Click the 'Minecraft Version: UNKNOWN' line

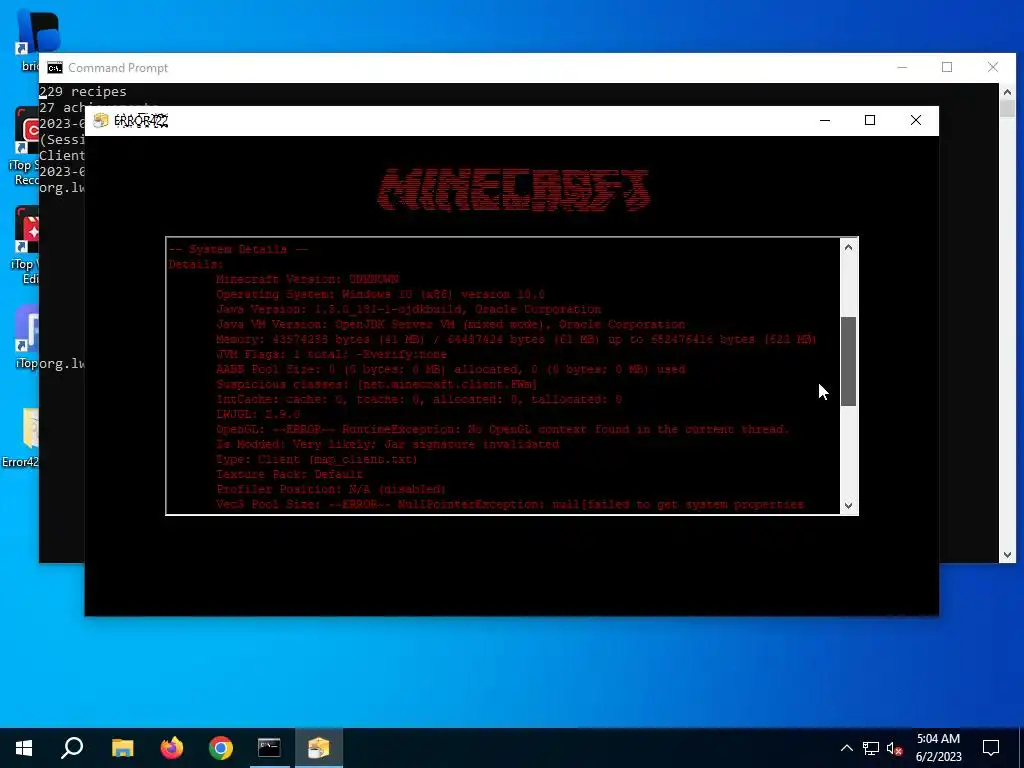307,280
